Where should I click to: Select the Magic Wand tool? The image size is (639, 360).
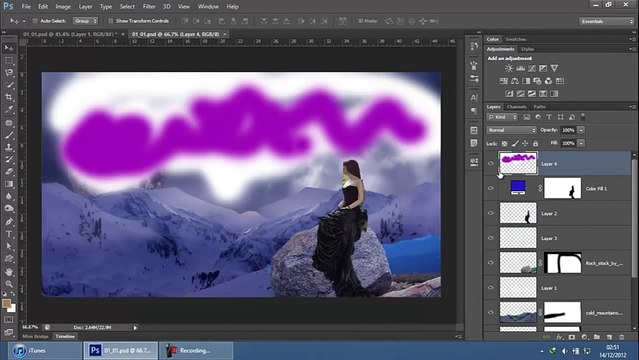(9, 85)
